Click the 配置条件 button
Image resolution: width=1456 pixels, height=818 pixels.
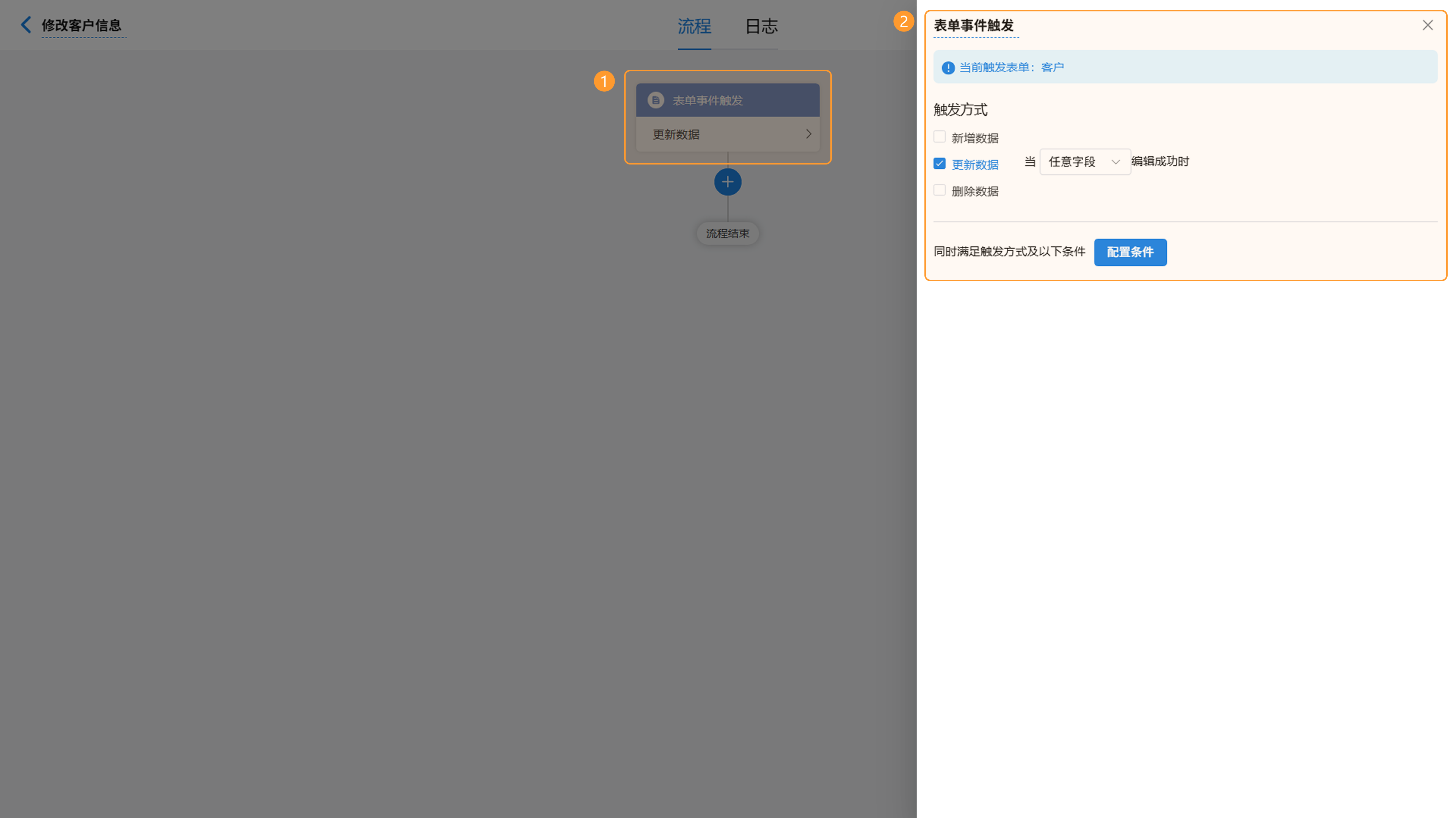[x=1130, y=252]
